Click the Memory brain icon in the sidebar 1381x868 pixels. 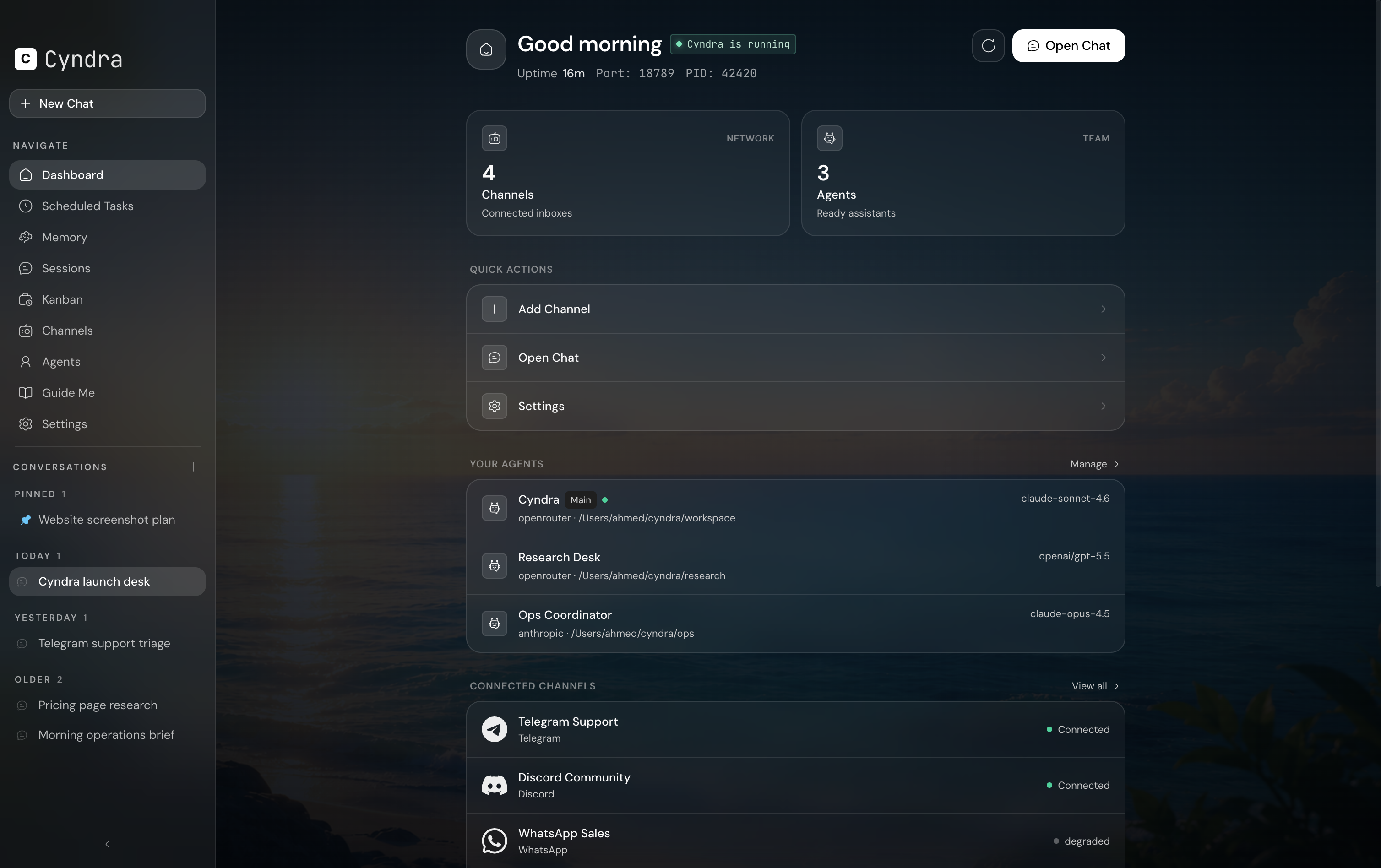coord(25,237)
